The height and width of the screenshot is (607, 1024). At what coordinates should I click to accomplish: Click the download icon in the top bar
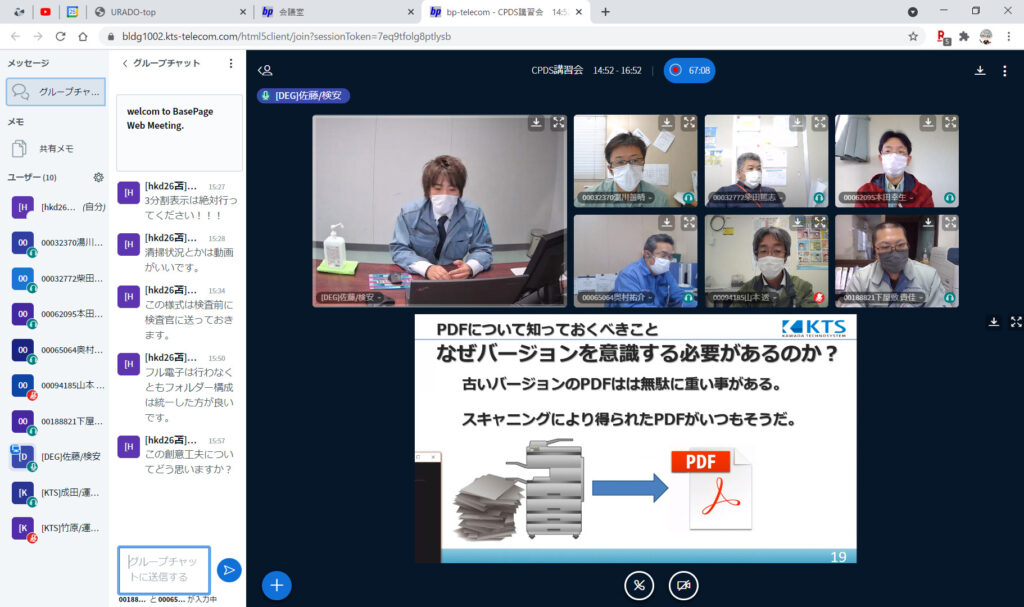(x=980, y=71)
